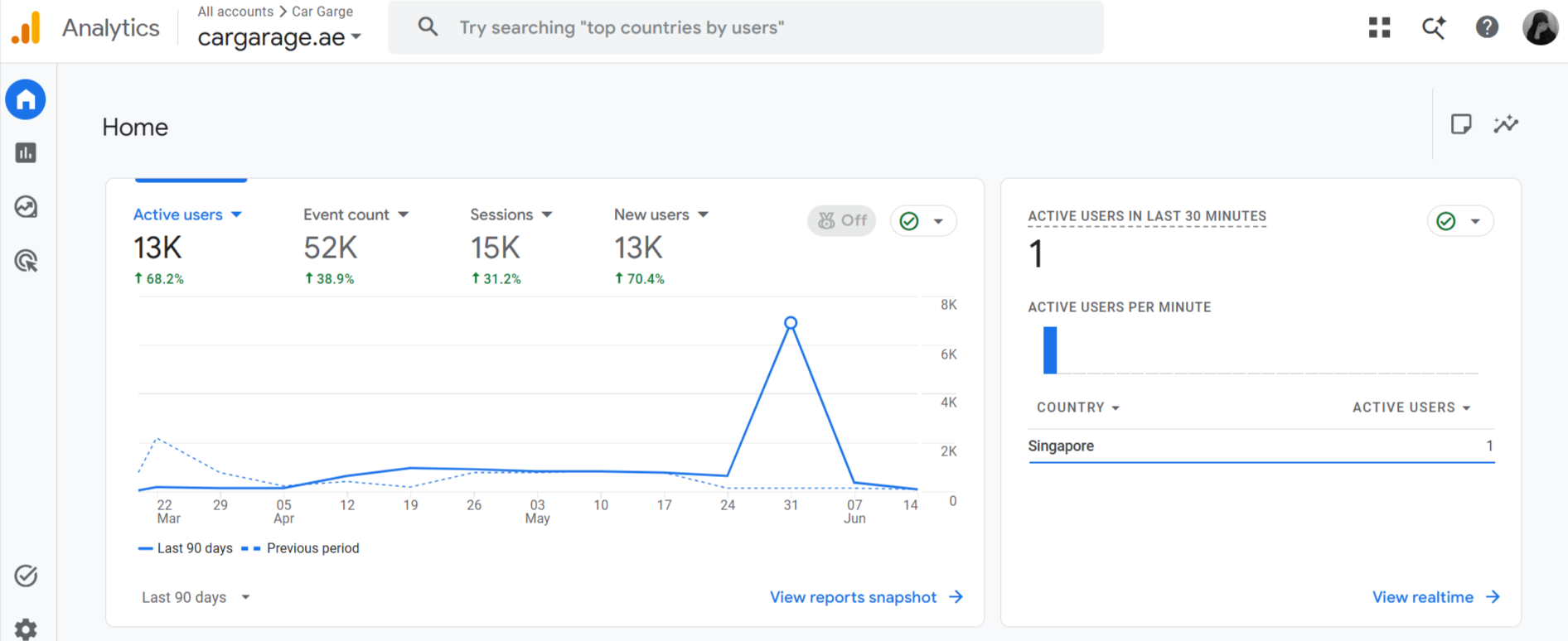1568x641 pixels.
Task: Open the Reports sidebar icon
Action: click(26, 152)
